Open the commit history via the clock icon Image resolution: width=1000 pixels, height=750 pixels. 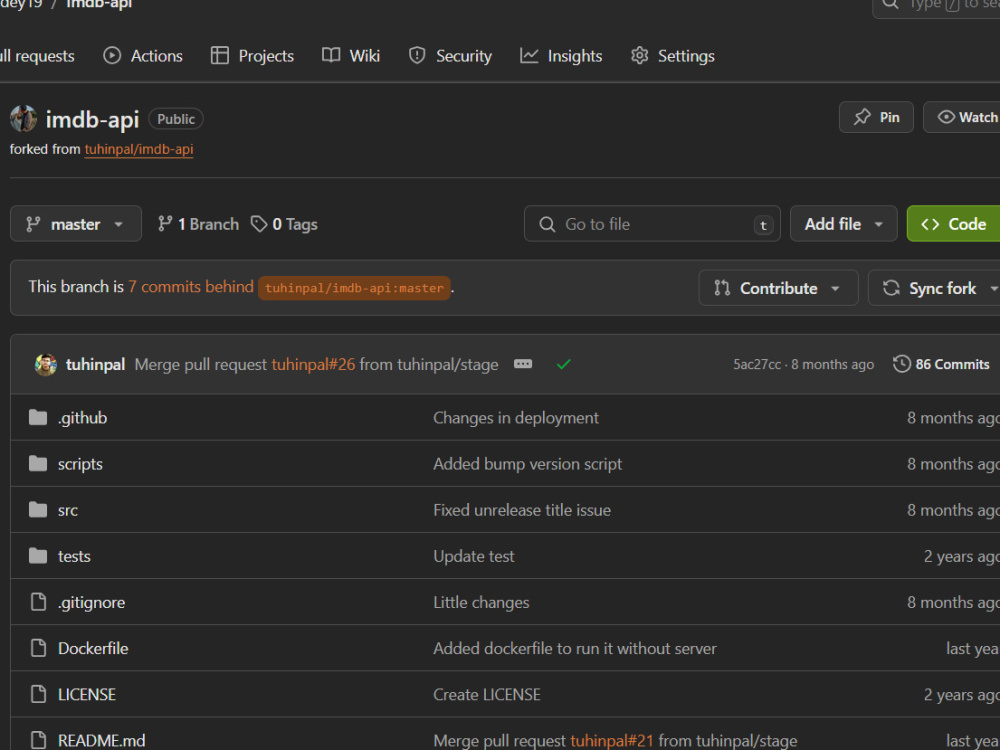click(901, 364)
